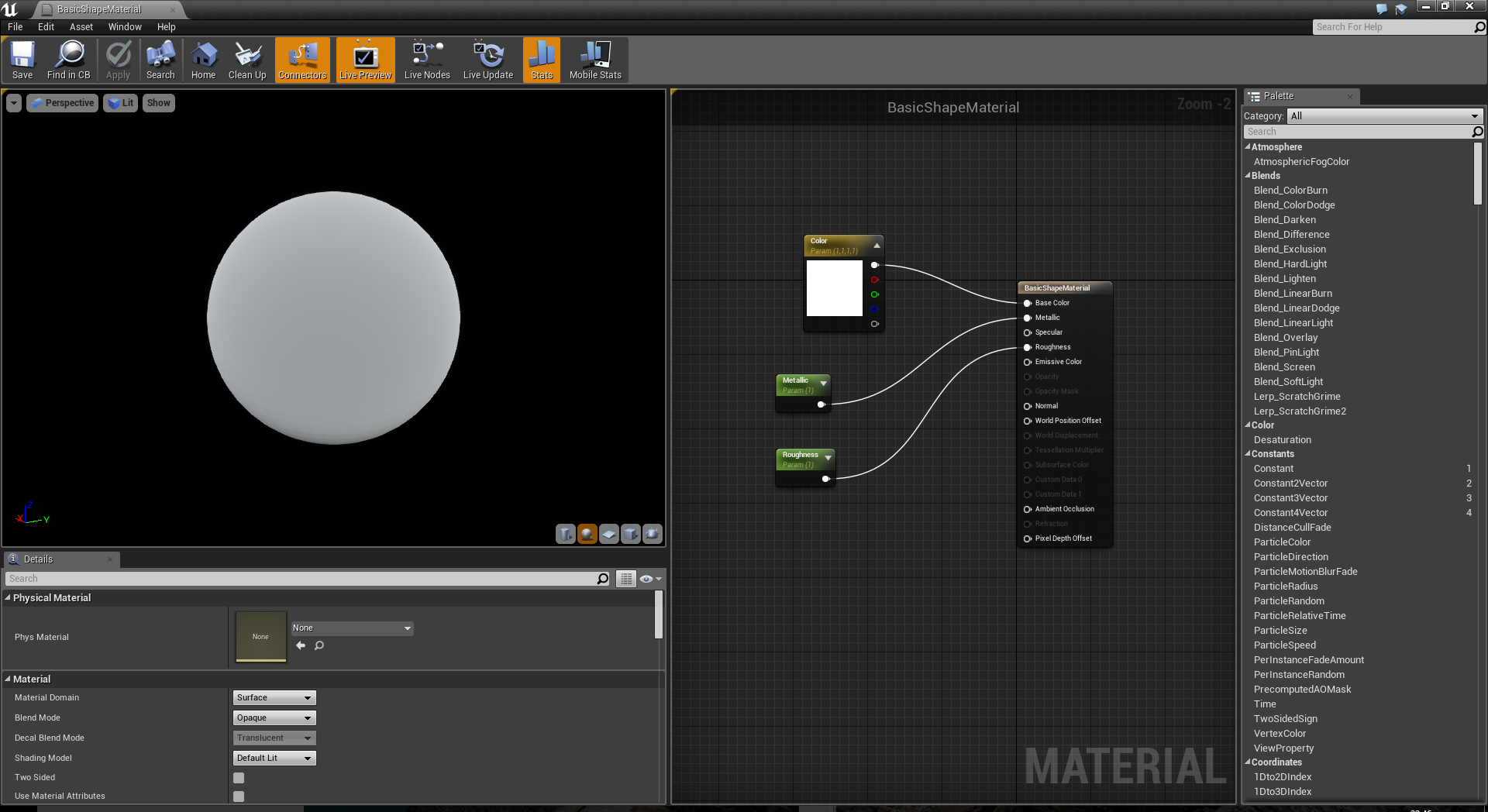Toggle Live Preview in toolbar
The image size is (1488, 812).
[365, 60]
